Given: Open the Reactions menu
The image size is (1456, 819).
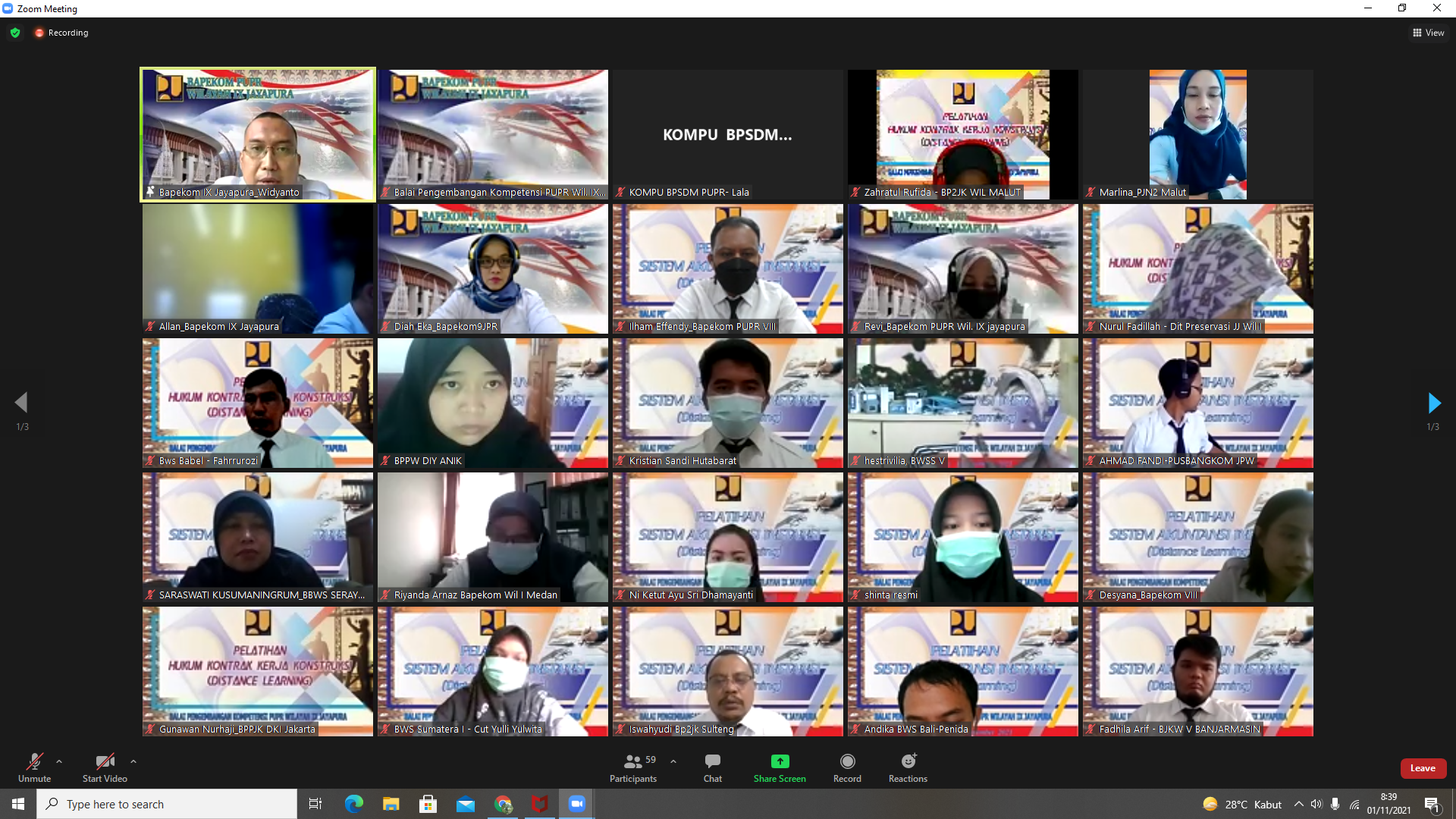Looking at the screenshot, I should [908, 767].
